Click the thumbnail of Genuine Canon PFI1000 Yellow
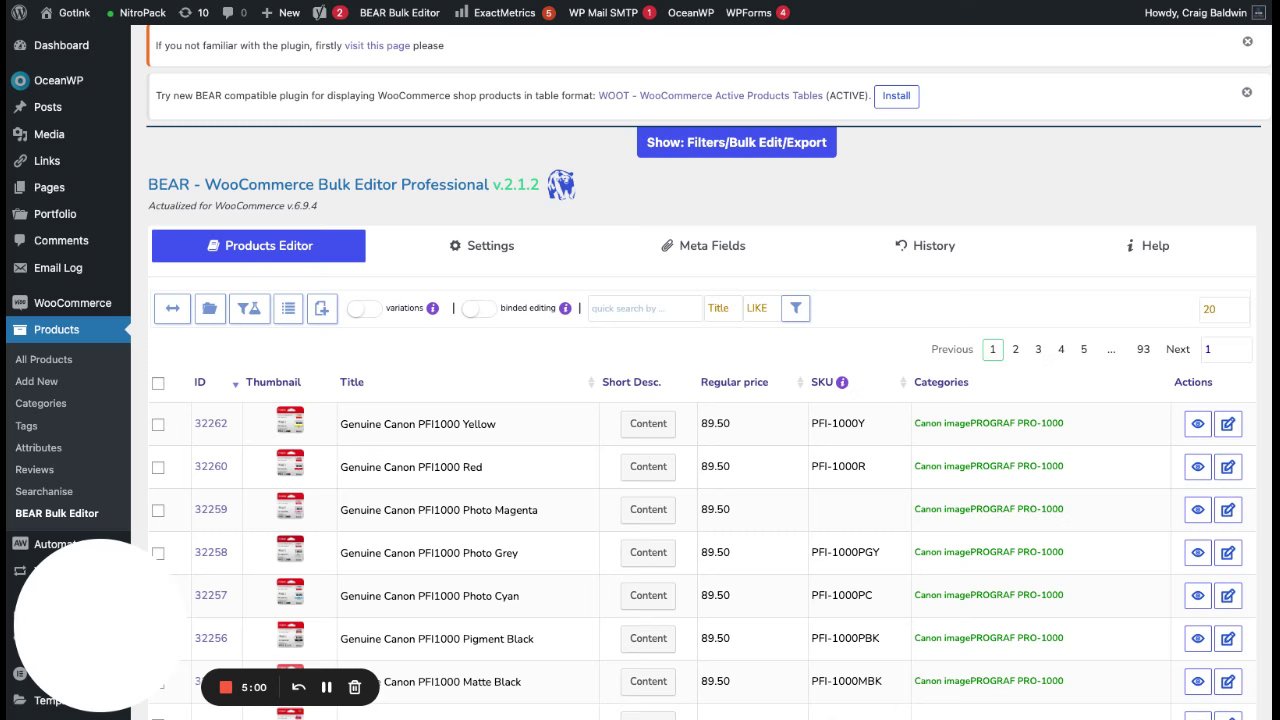The image size is (1280, 720). tap(290, 420)
